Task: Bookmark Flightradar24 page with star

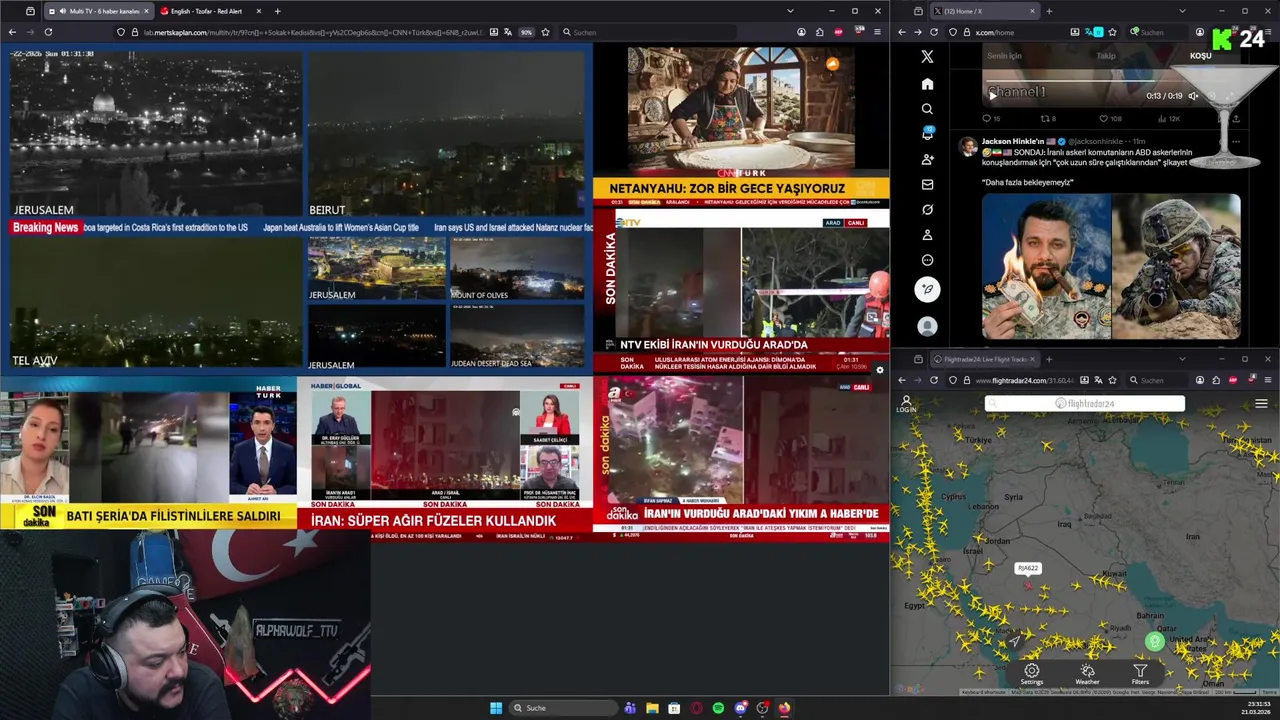Action: point(1112,380)
